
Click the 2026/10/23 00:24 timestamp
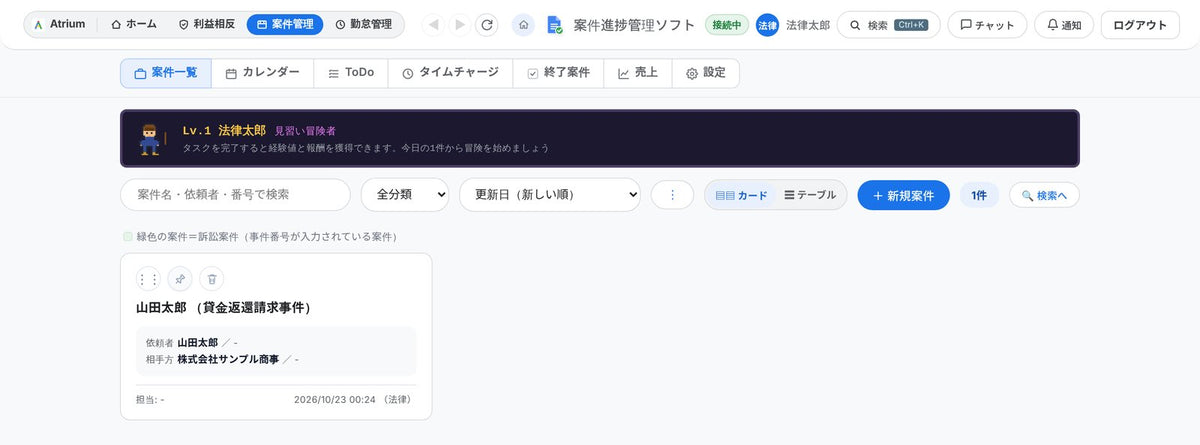coord(335,399)
